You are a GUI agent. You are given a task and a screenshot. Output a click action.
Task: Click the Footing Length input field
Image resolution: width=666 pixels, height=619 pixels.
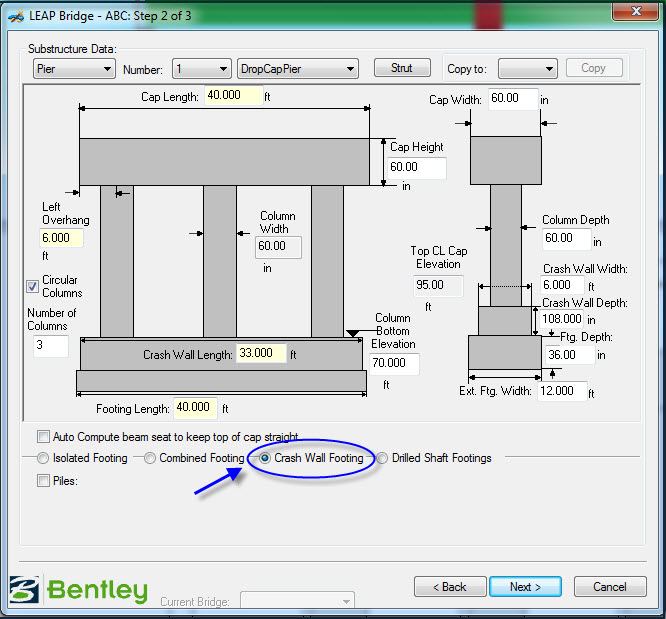coord(195,407)
